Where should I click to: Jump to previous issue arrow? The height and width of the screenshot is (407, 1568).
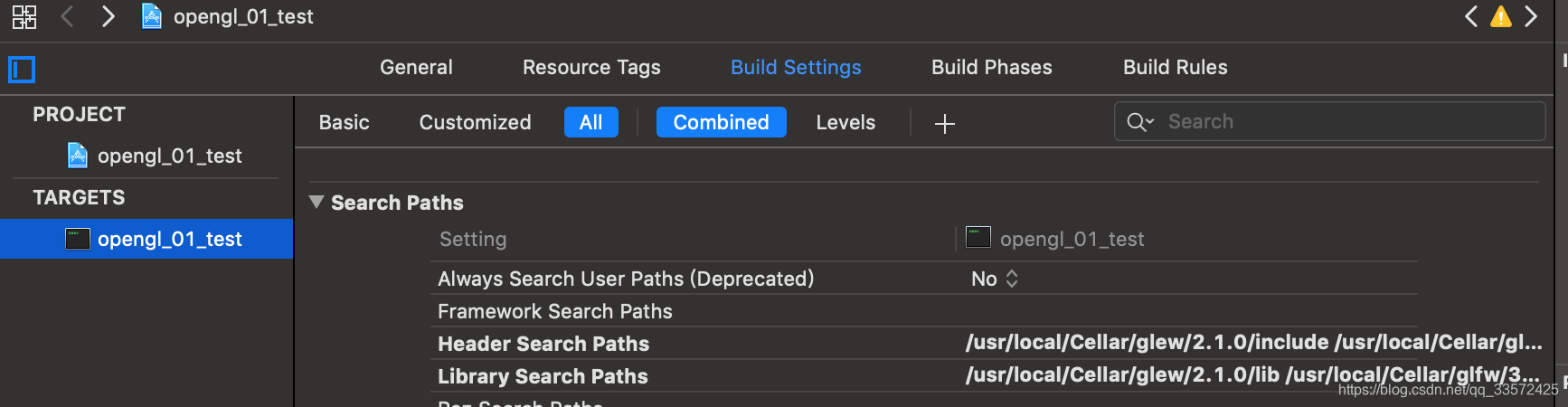click(1471, 16)
